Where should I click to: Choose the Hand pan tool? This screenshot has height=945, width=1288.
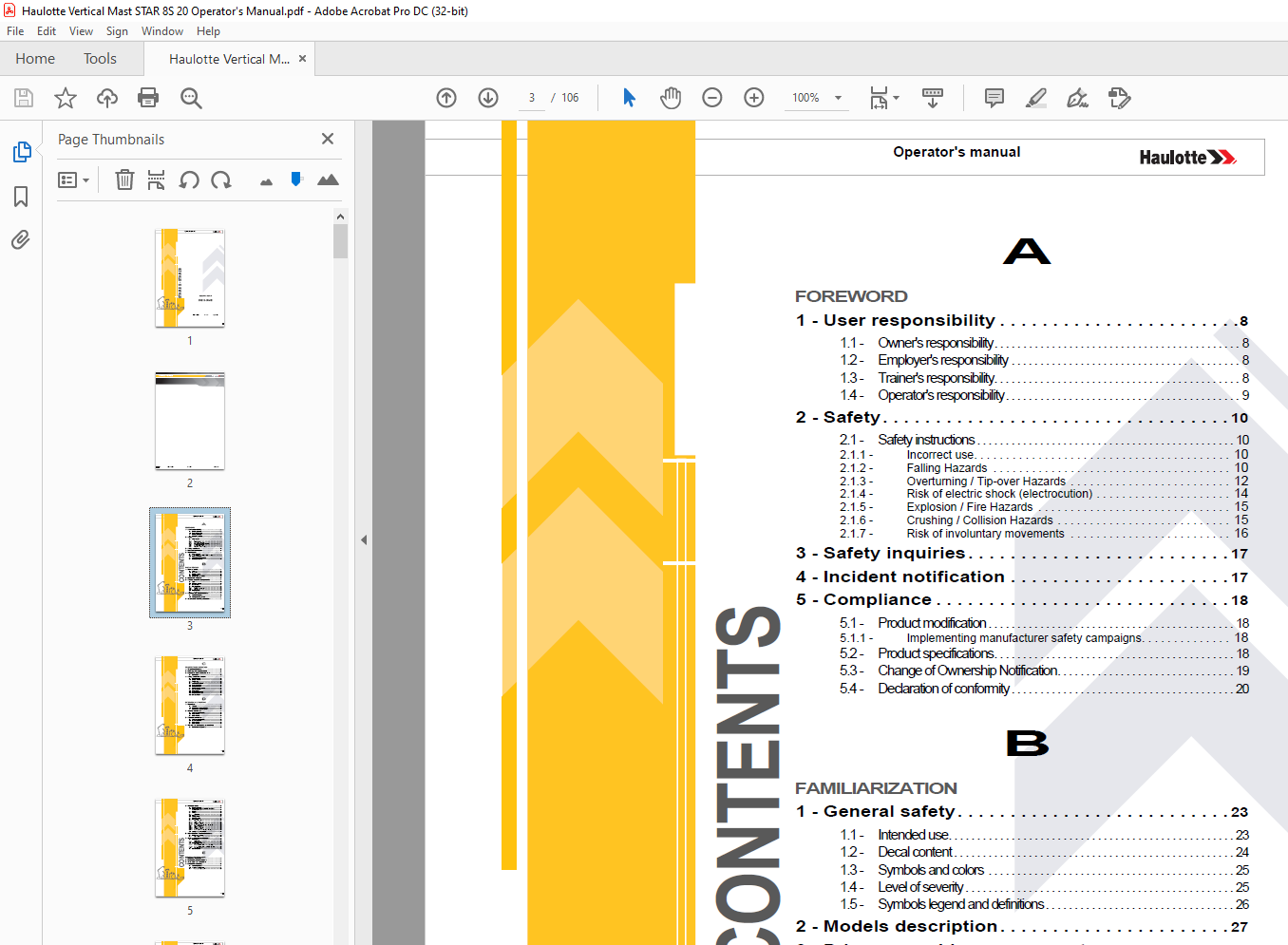tap(671, 98)
